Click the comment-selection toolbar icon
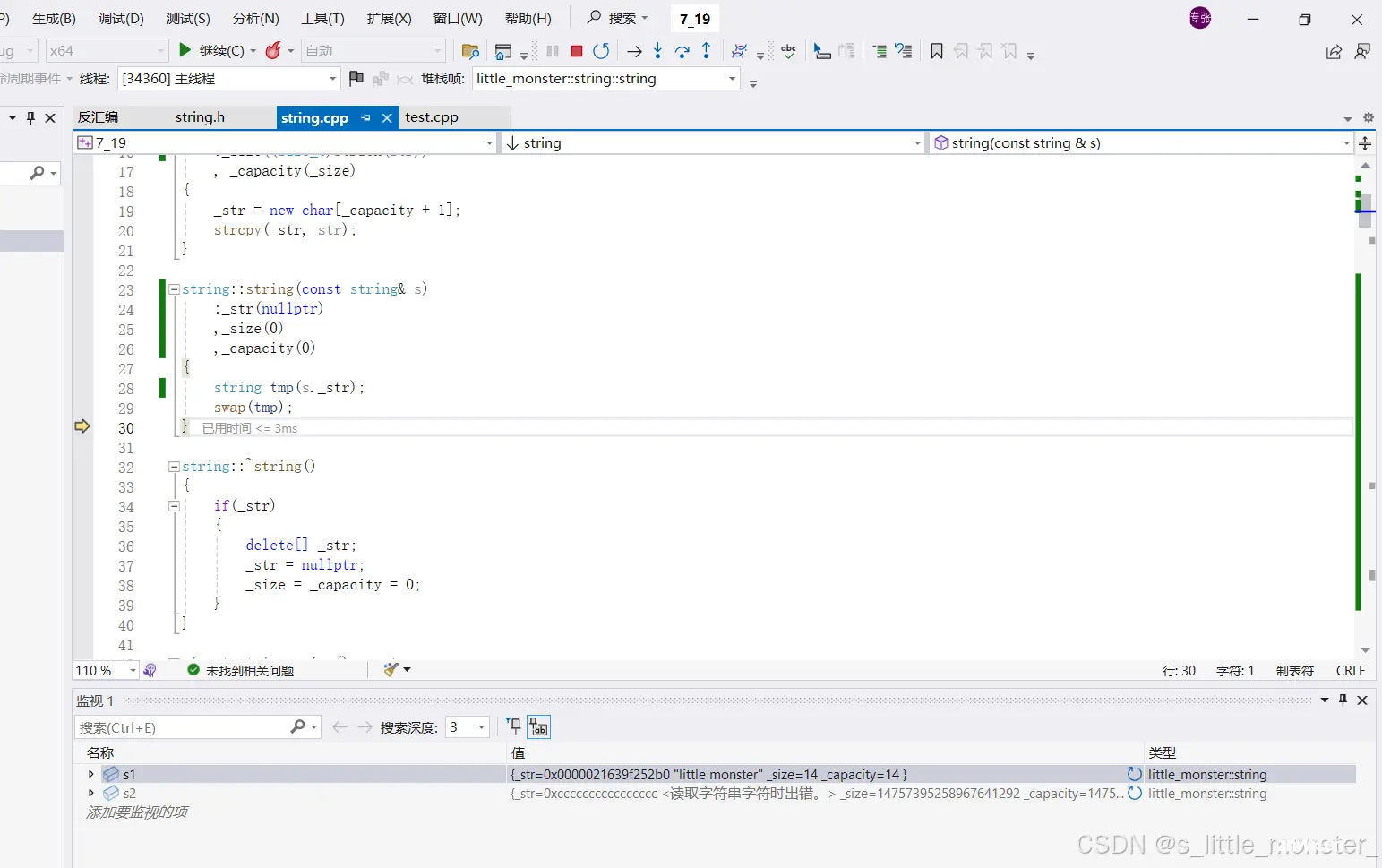The height and width of the screenshot is (868, 1382). tap(880, 51)
